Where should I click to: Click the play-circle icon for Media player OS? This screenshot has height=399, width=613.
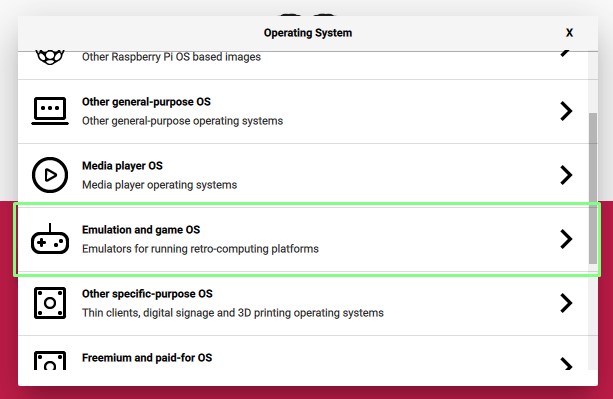[x=50, y=175]
